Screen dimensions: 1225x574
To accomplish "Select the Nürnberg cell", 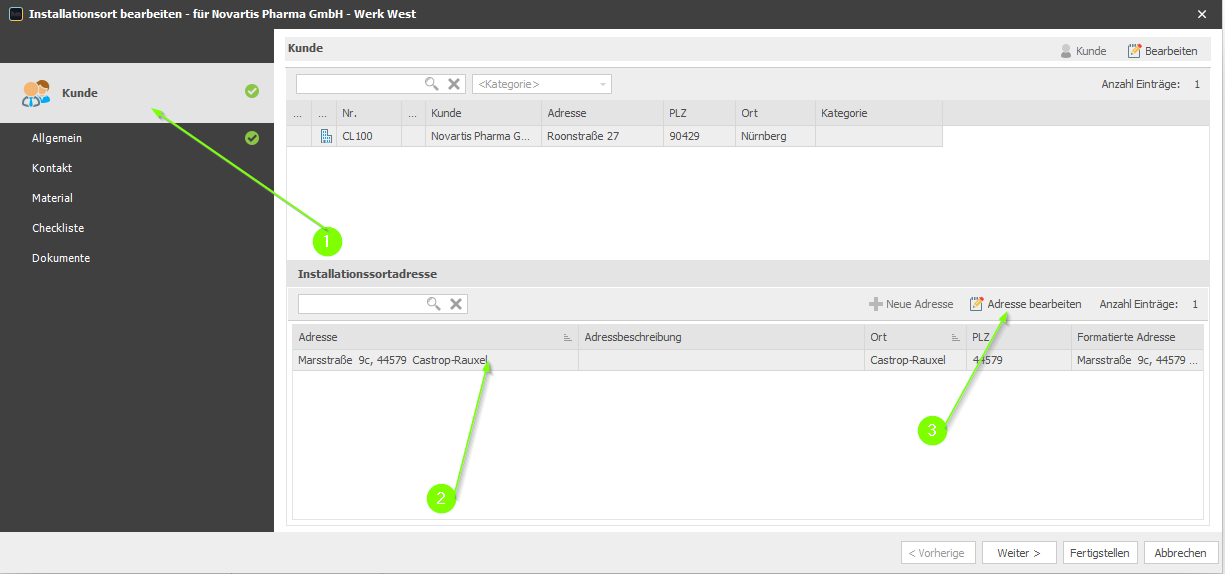I will click(775, 136).
